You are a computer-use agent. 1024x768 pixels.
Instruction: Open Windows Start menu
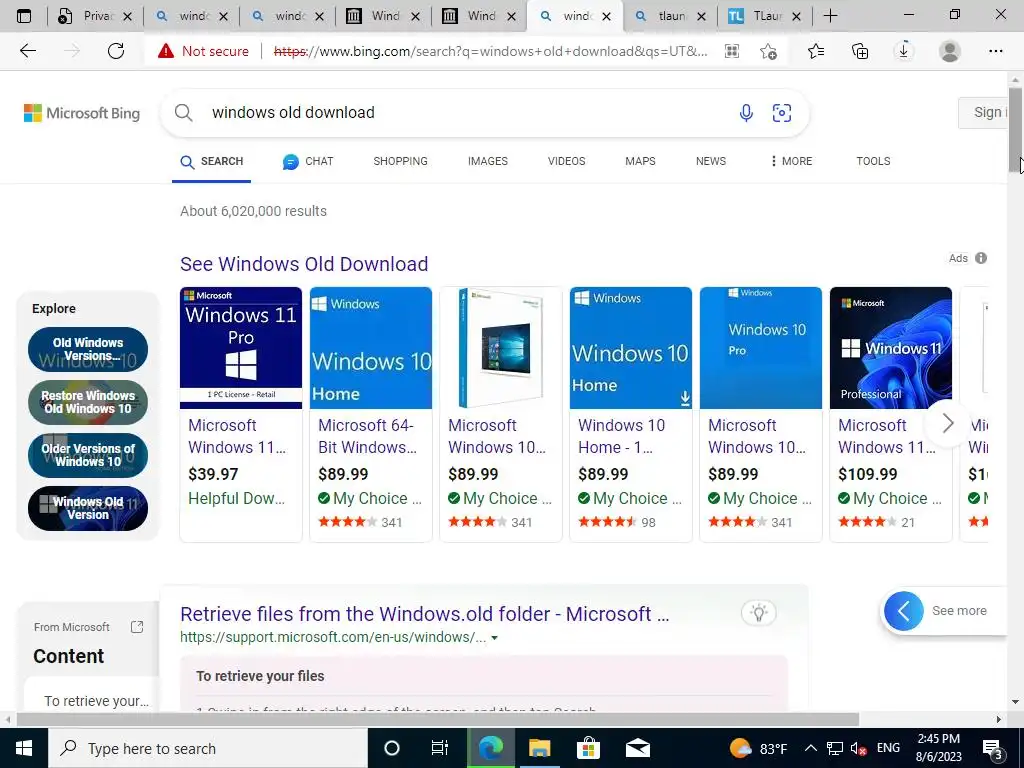[x=24, y=748]
